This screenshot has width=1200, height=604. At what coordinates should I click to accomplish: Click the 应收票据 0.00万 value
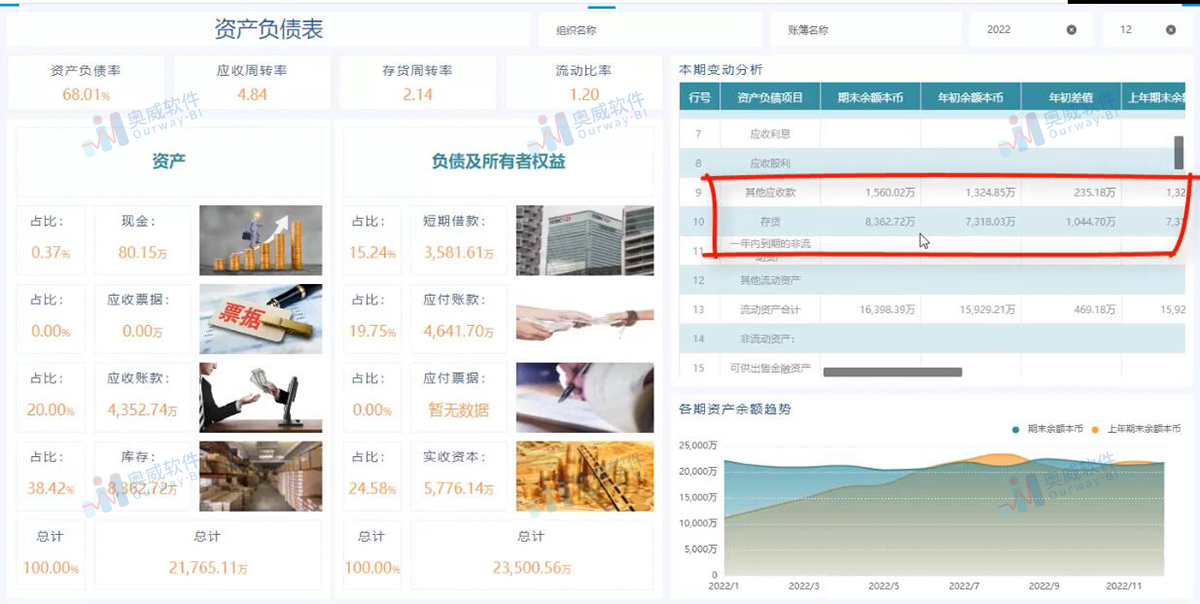click(142, 331)
